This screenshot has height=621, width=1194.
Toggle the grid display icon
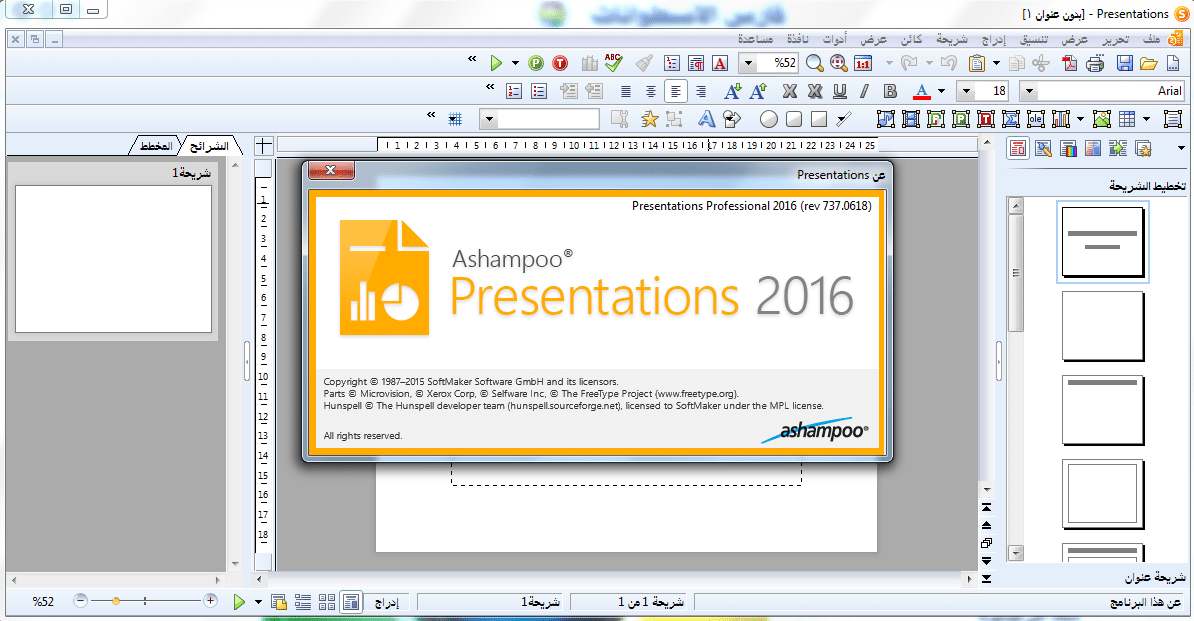pyautogui.click(x=455, y=119)
